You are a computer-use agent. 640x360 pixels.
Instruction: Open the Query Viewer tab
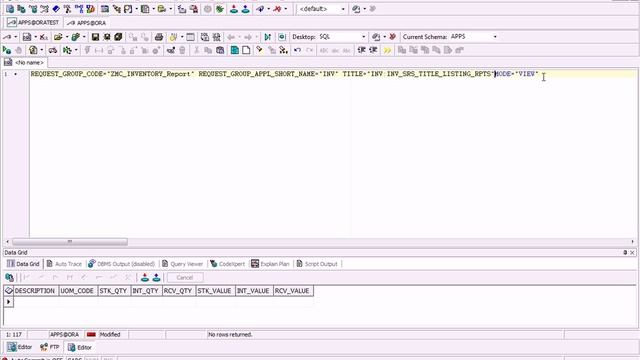point(182,264)
